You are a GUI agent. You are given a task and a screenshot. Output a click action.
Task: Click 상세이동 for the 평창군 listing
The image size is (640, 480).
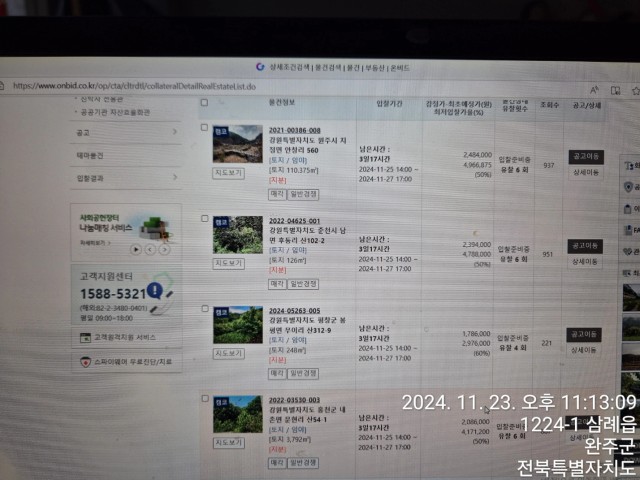(x=584, y=350)
